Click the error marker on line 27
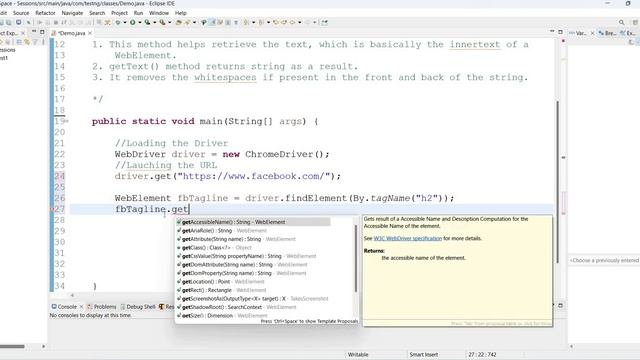Image resolution: width=640 pixels, height=360 pixels. click(52, 209)
